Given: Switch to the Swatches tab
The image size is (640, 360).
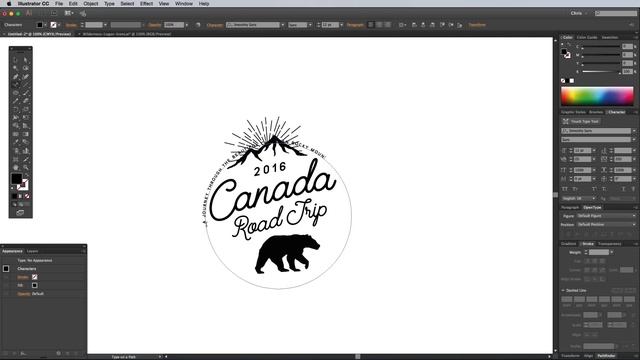Looking at the screenshot, I should tap(610, 38).
